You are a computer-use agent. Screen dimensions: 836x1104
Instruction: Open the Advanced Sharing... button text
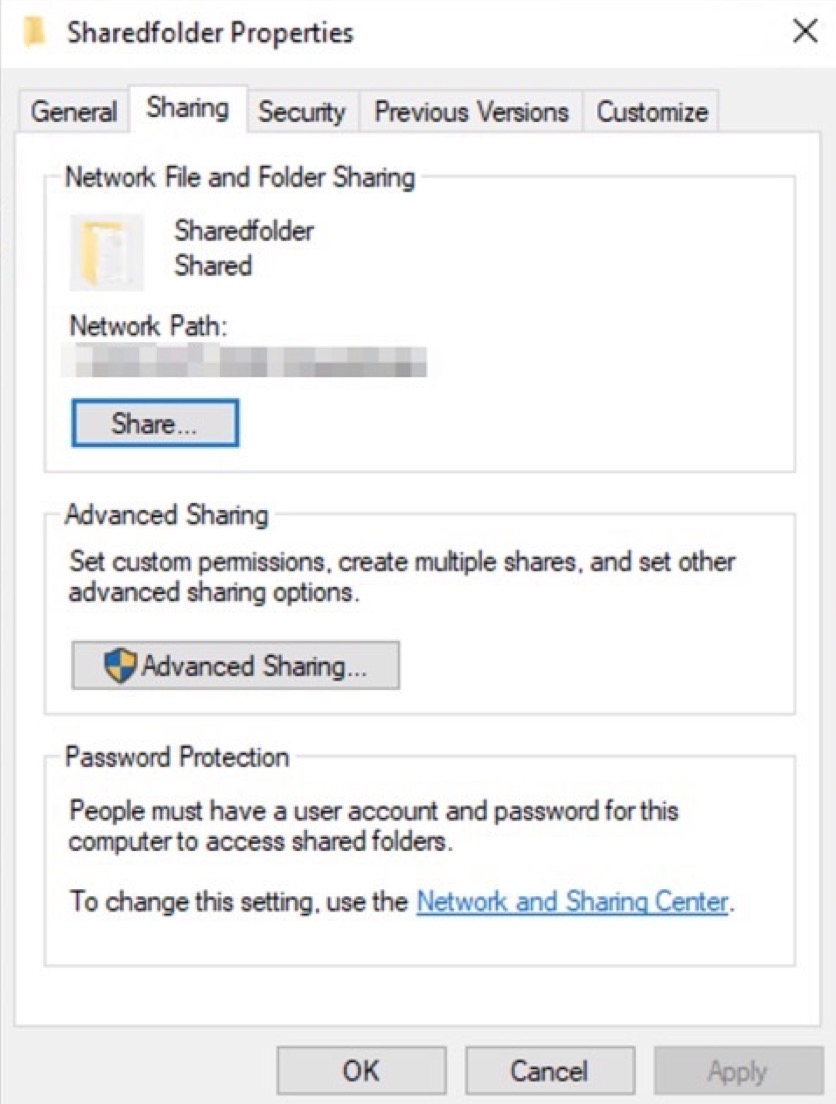[254, 666]
